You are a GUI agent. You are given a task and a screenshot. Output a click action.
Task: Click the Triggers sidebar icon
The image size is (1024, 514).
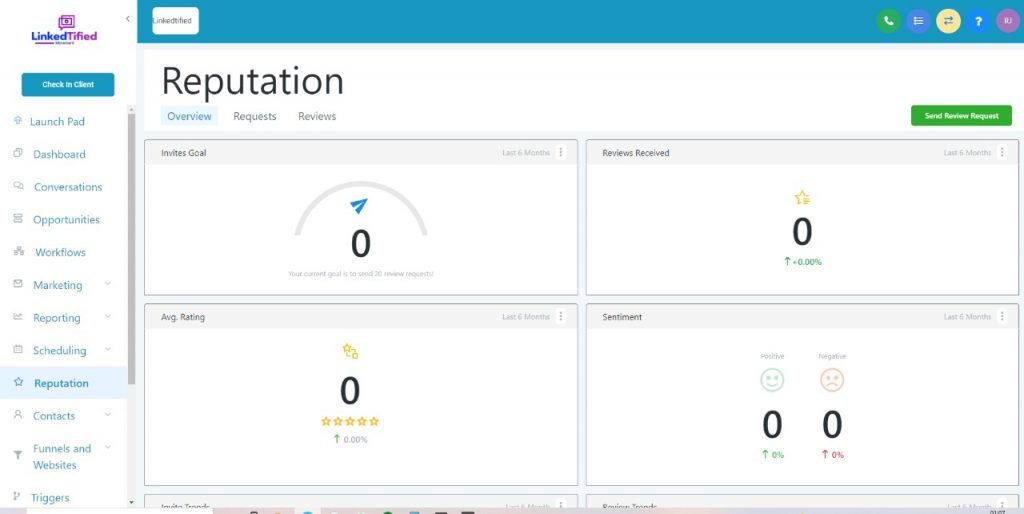tap(17, 496)
